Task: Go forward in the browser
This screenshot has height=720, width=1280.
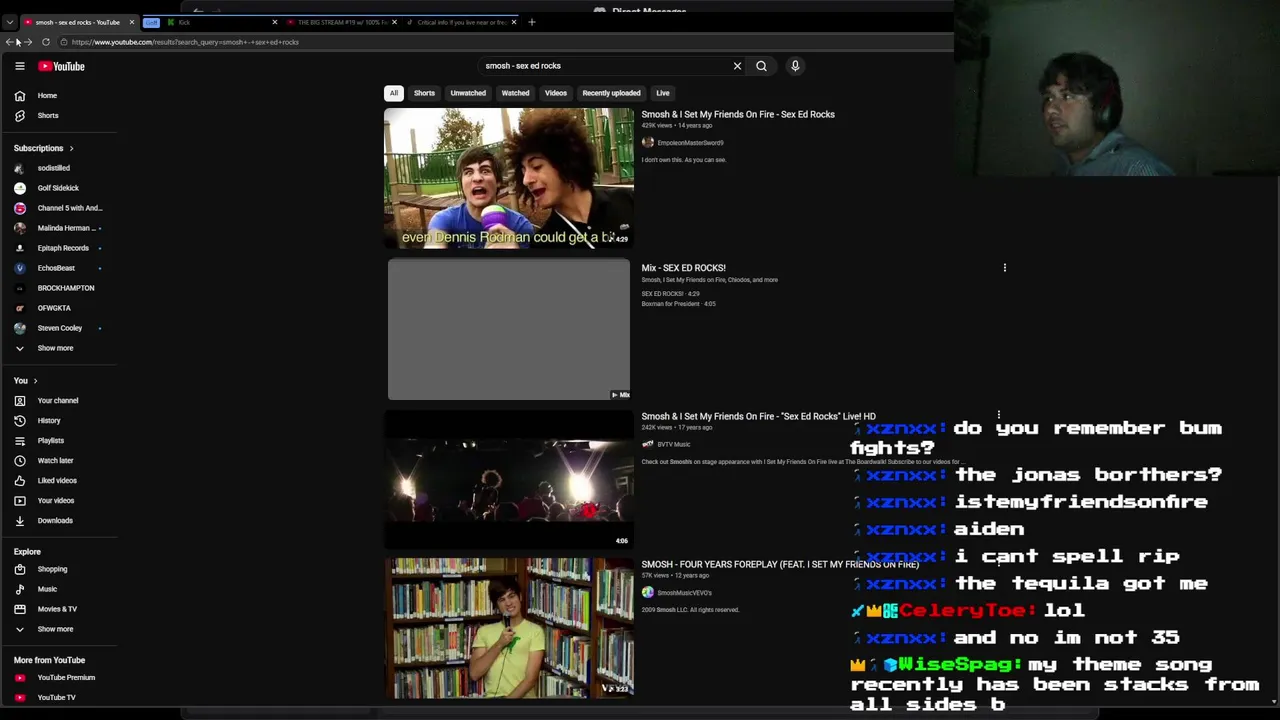Action: tap(28, 42)
